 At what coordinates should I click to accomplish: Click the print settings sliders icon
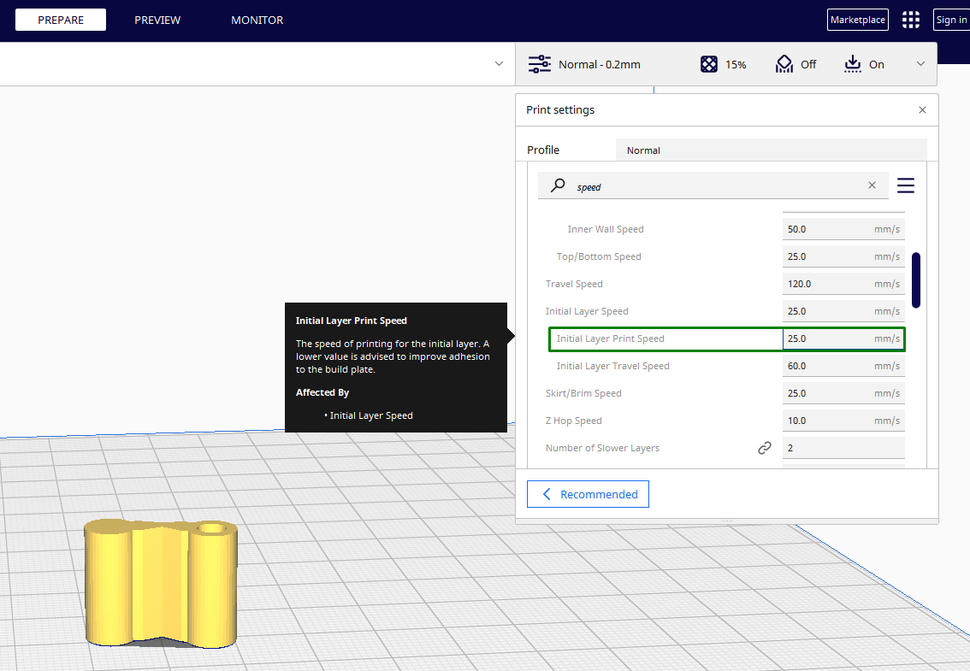coord(539,64)
